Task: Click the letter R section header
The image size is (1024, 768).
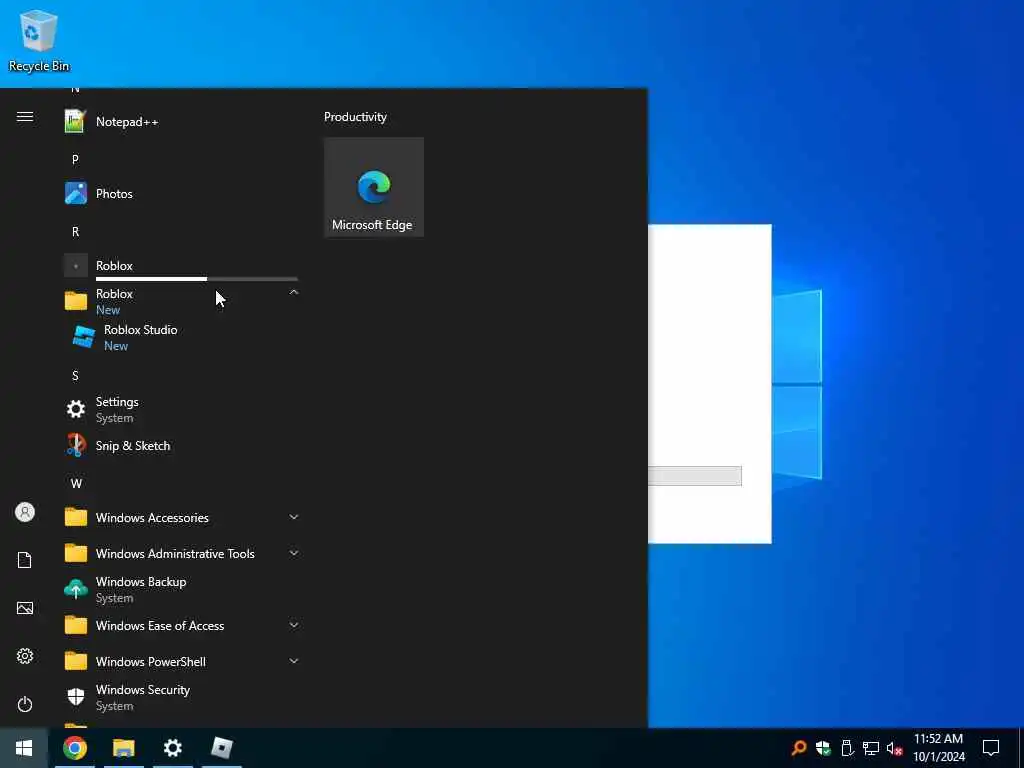Action: 75,232
